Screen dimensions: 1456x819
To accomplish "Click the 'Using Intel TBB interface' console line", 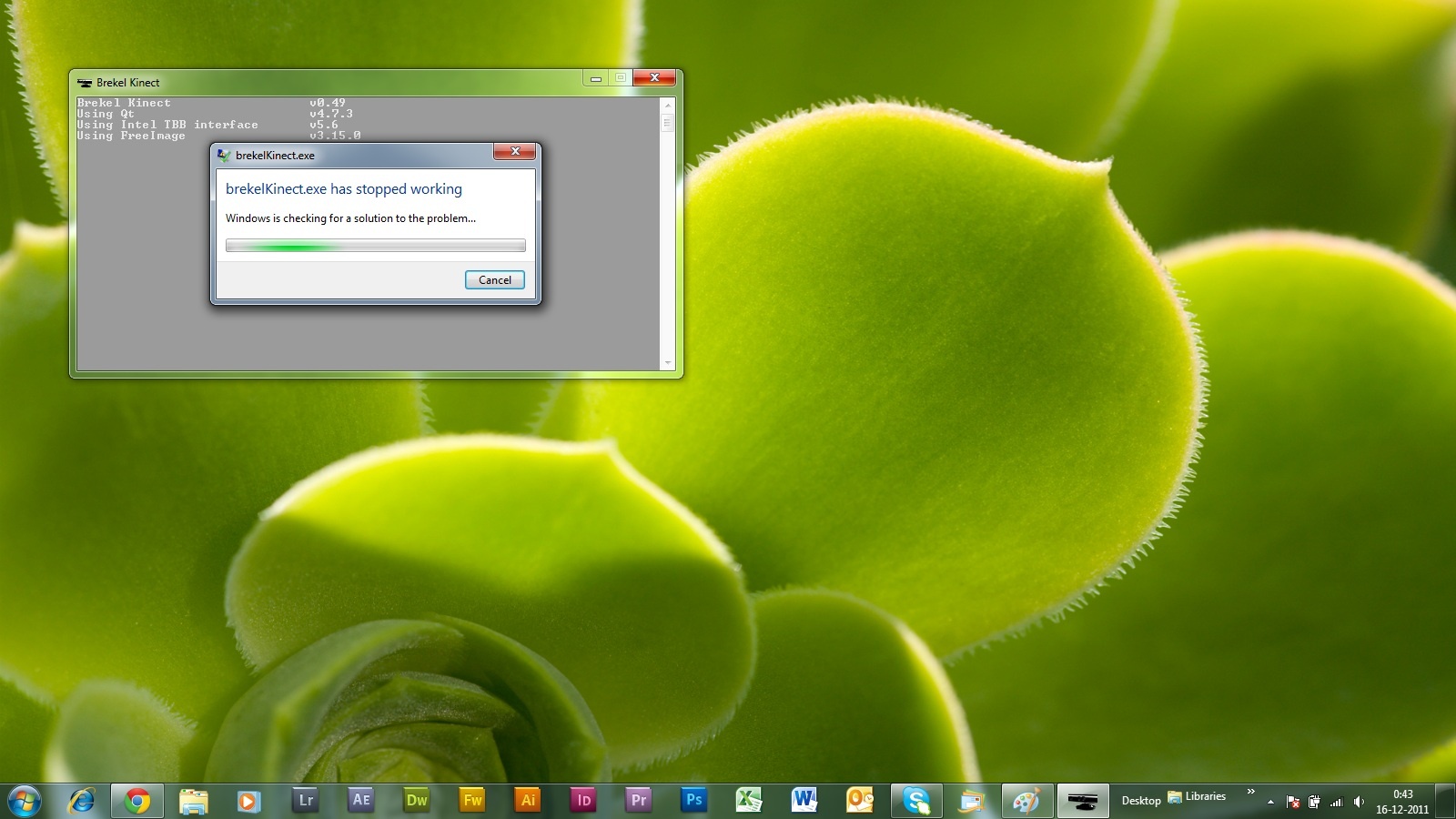I will tap(167, 125).
